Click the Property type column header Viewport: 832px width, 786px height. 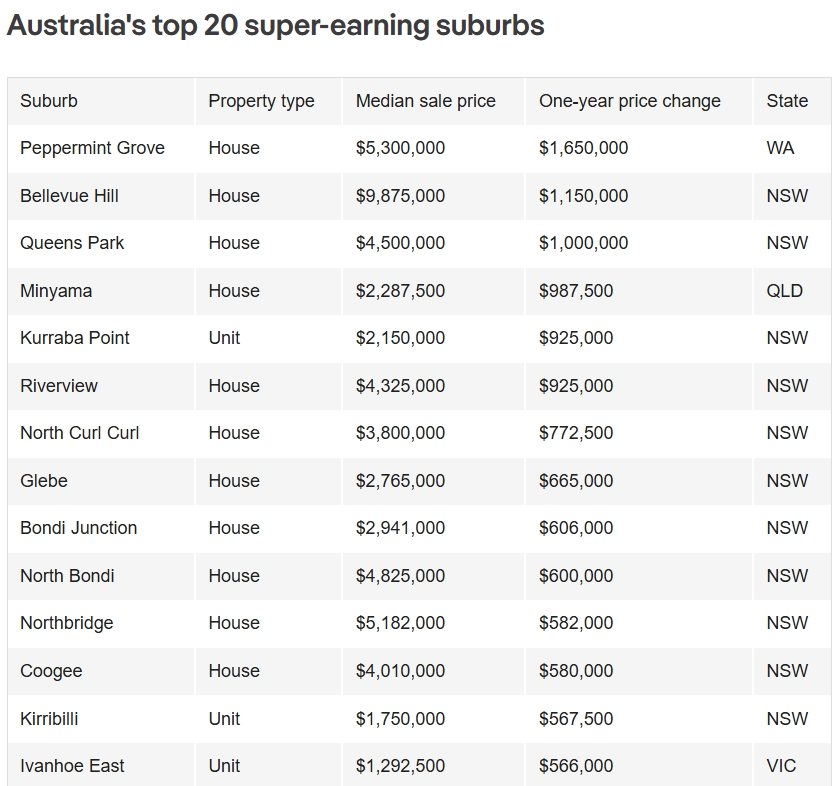pos(261,101)
